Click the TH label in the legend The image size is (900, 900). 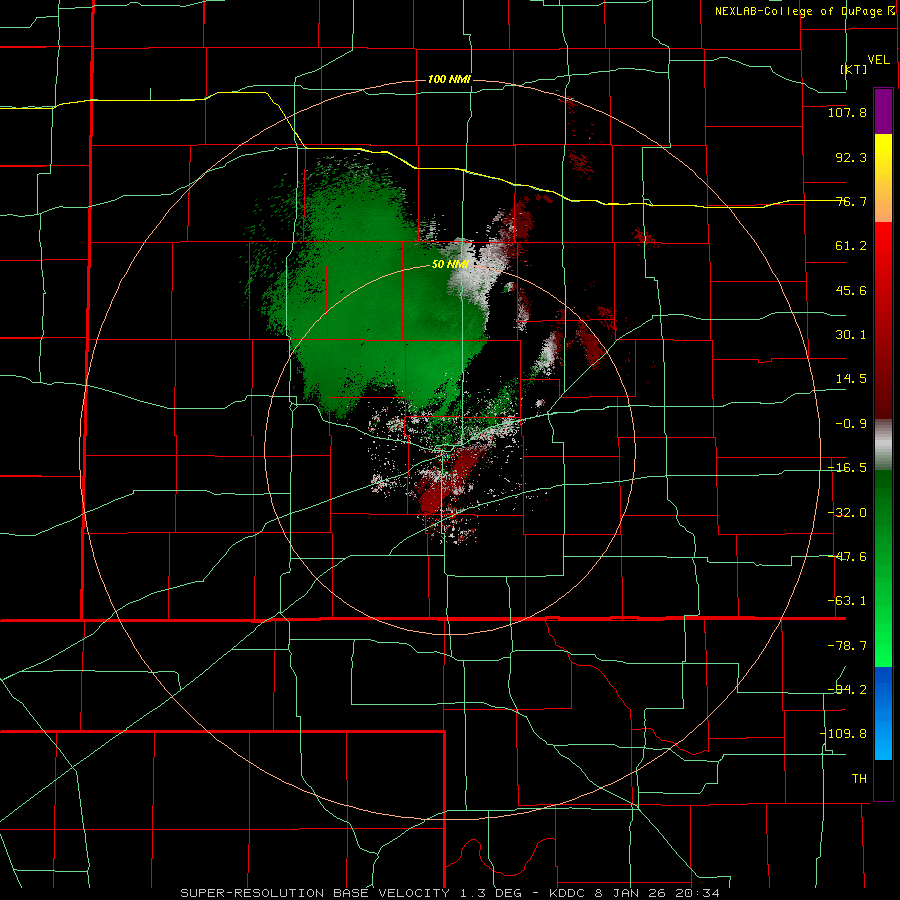tap(859, 778)
